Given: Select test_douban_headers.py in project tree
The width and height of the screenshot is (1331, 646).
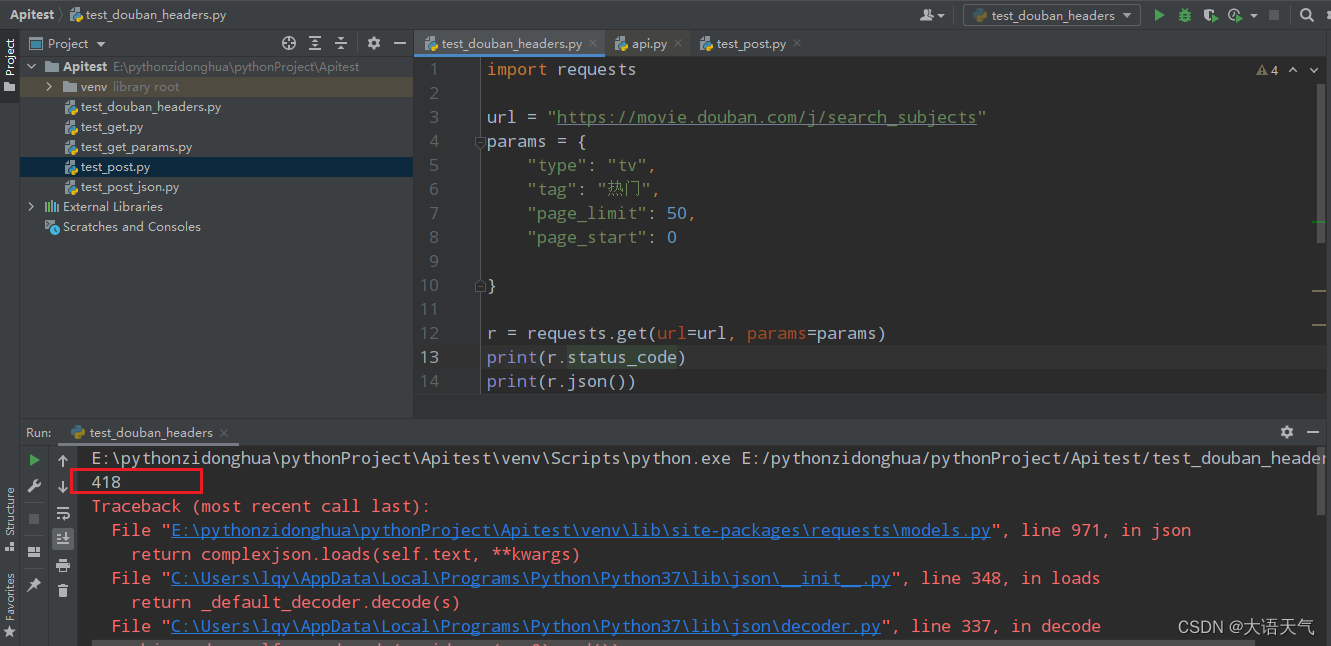Looking at the screenshot, I should pyautogui.click(x=151, y=107).
